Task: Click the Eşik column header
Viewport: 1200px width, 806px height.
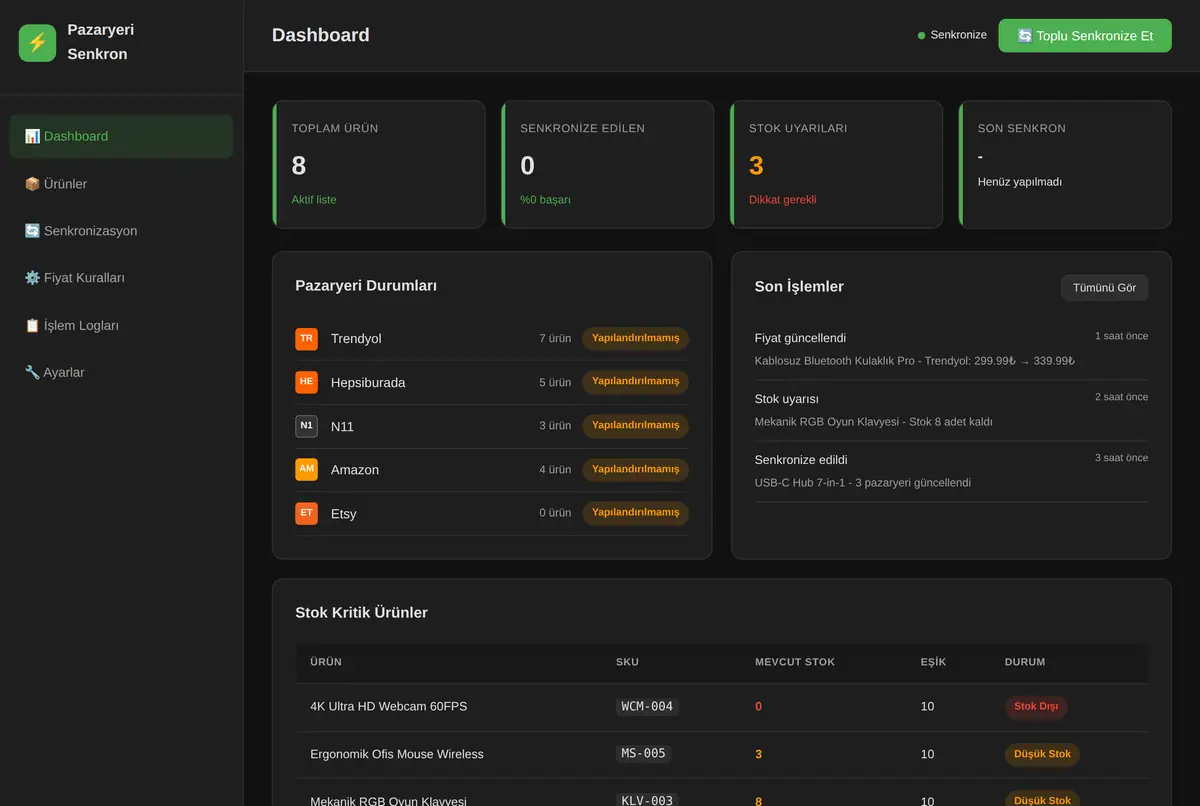Action: click(933, 662)
